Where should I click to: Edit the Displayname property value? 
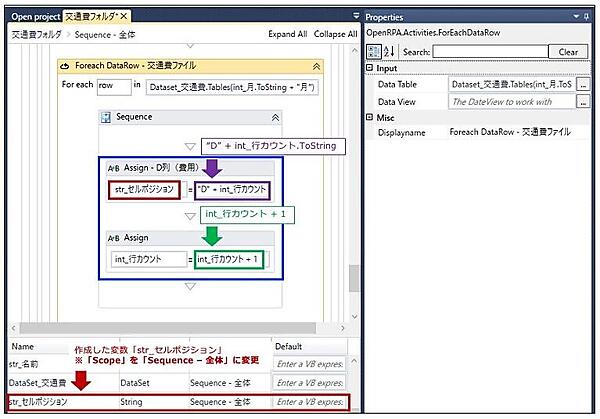[510, 132]
